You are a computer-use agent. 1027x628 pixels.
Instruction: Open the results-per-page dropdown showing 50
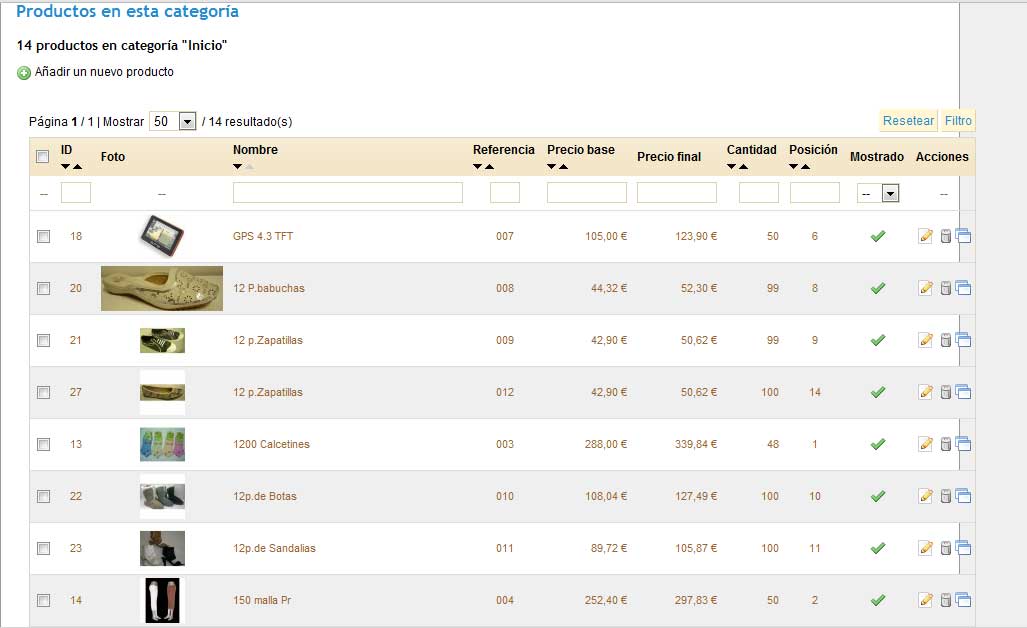tap(173, 121)
